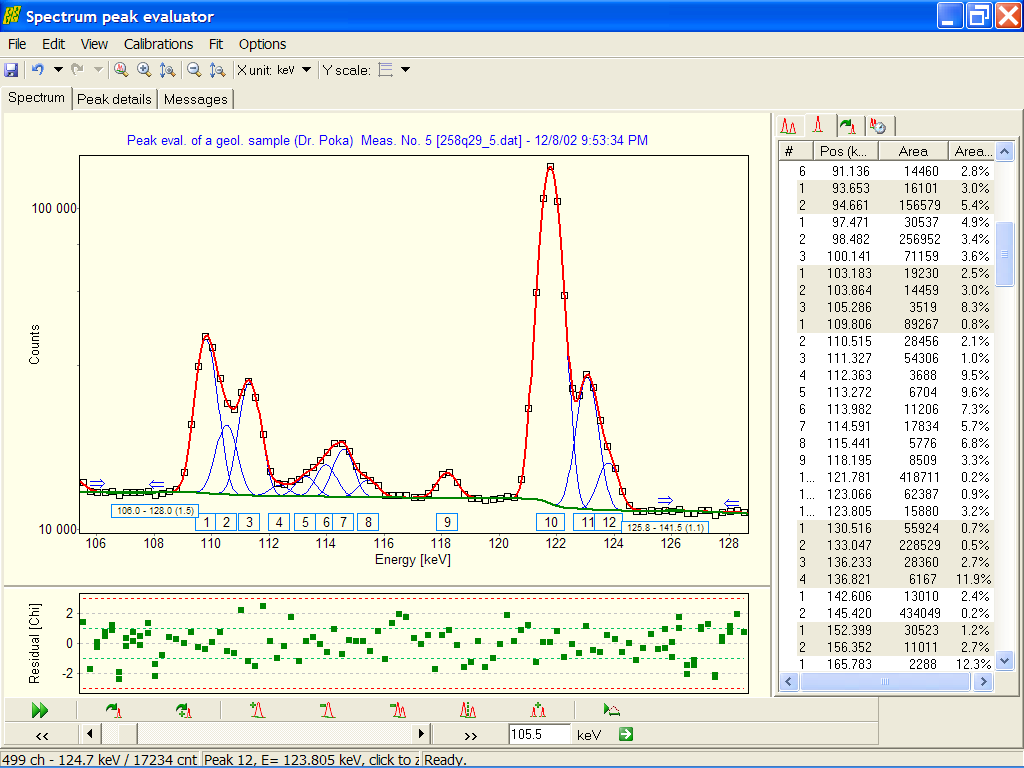This screenshot has height=768, width=1024.
Task: Undo the last action with the blue arrow
Action: coord(38,70)
